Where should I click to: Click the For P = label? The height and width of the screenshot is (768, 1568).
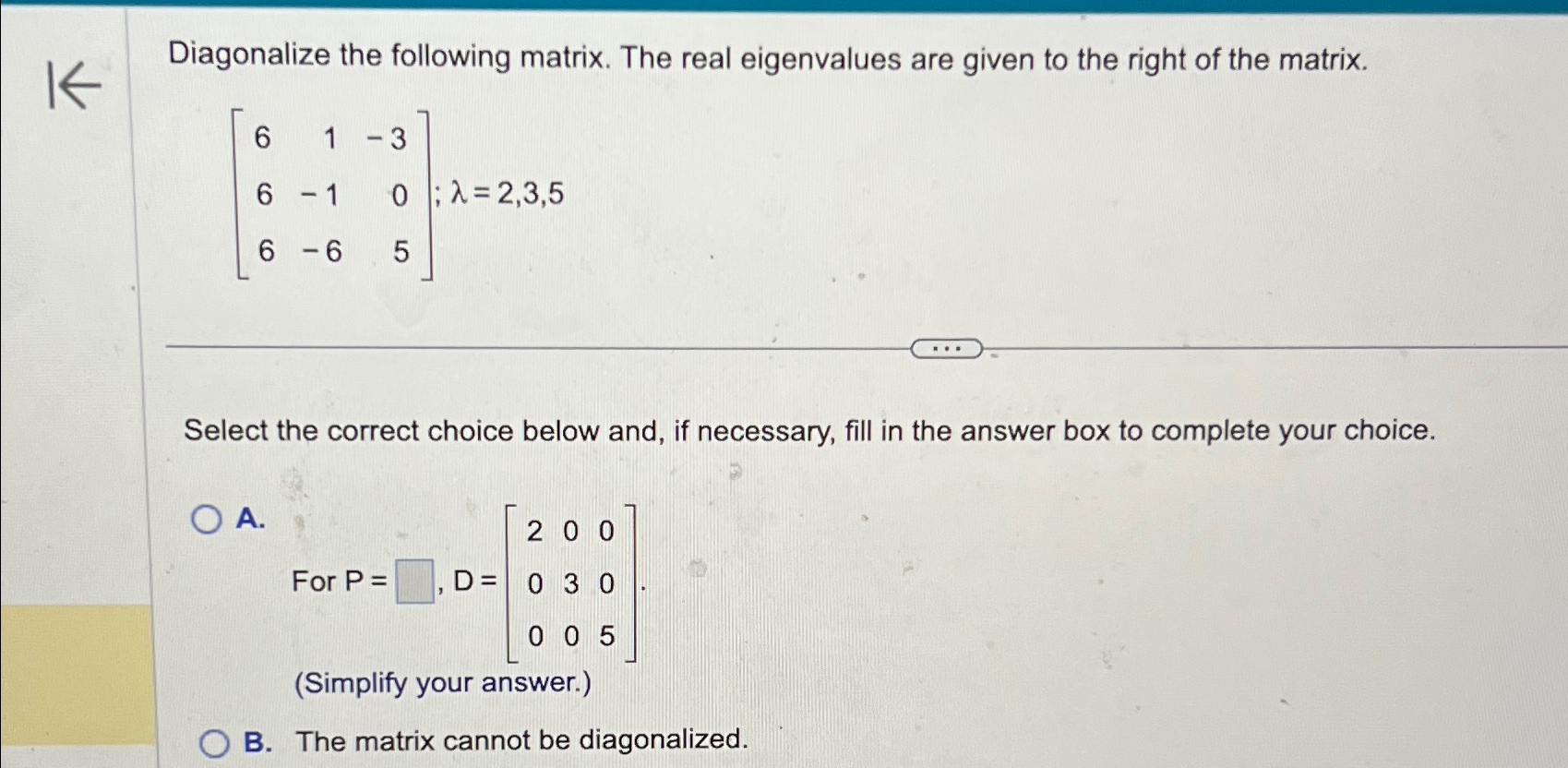click(341, 582)
